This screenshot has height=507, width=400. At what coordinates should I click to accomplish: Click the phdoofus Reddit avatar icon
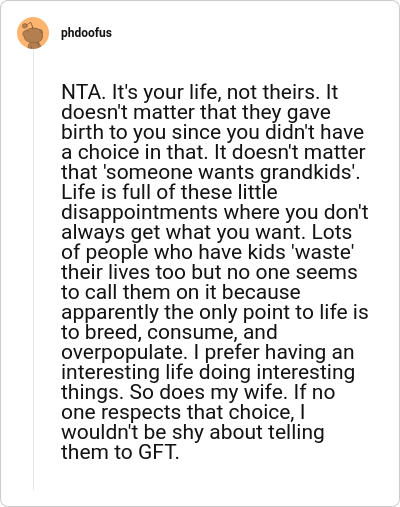pyautogui.click(x=33, y=33)
